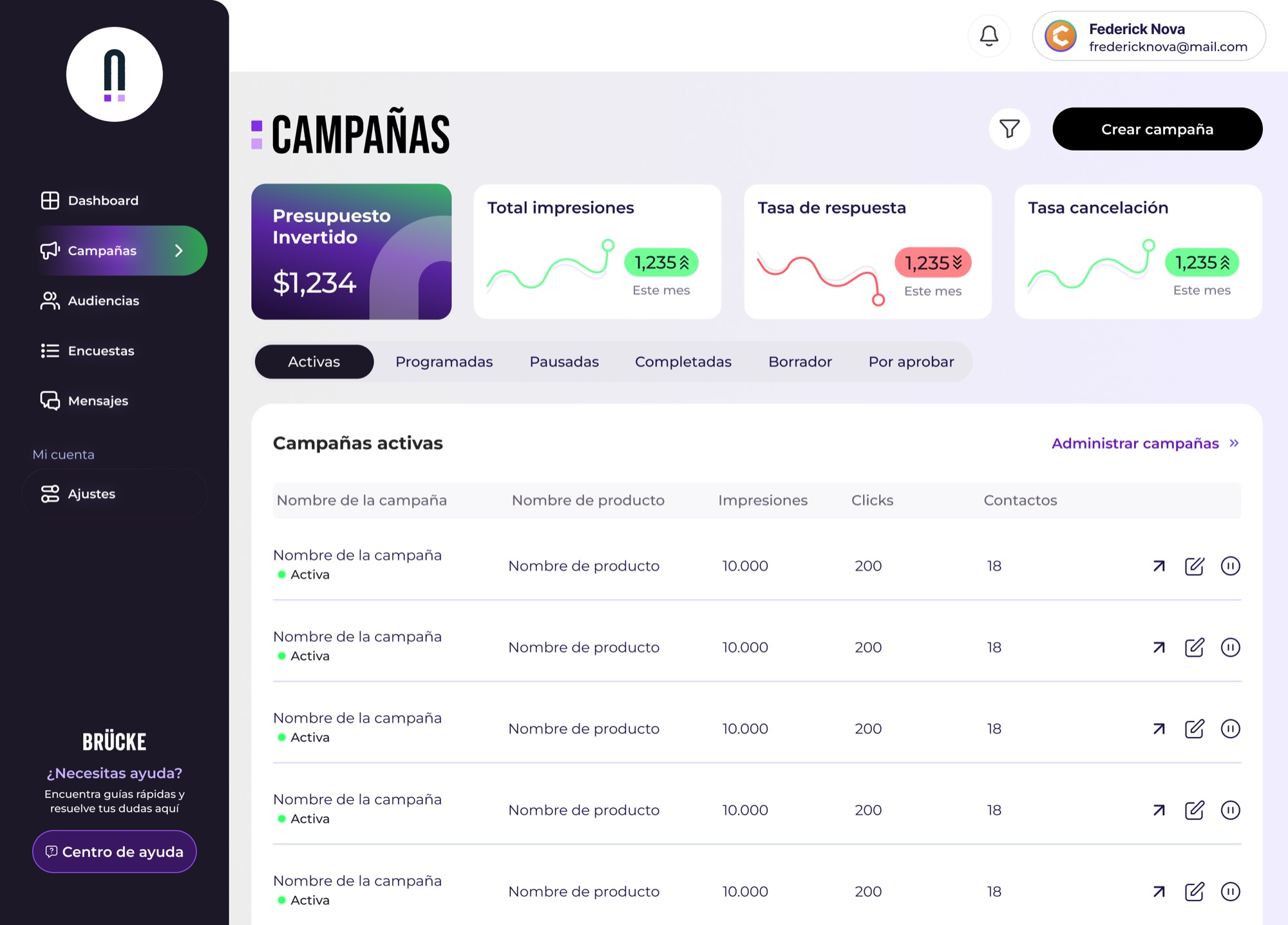Screen dimensions: 1288x925
Task: Pause the fourth campaign row
Action: tap(1230, 810)
